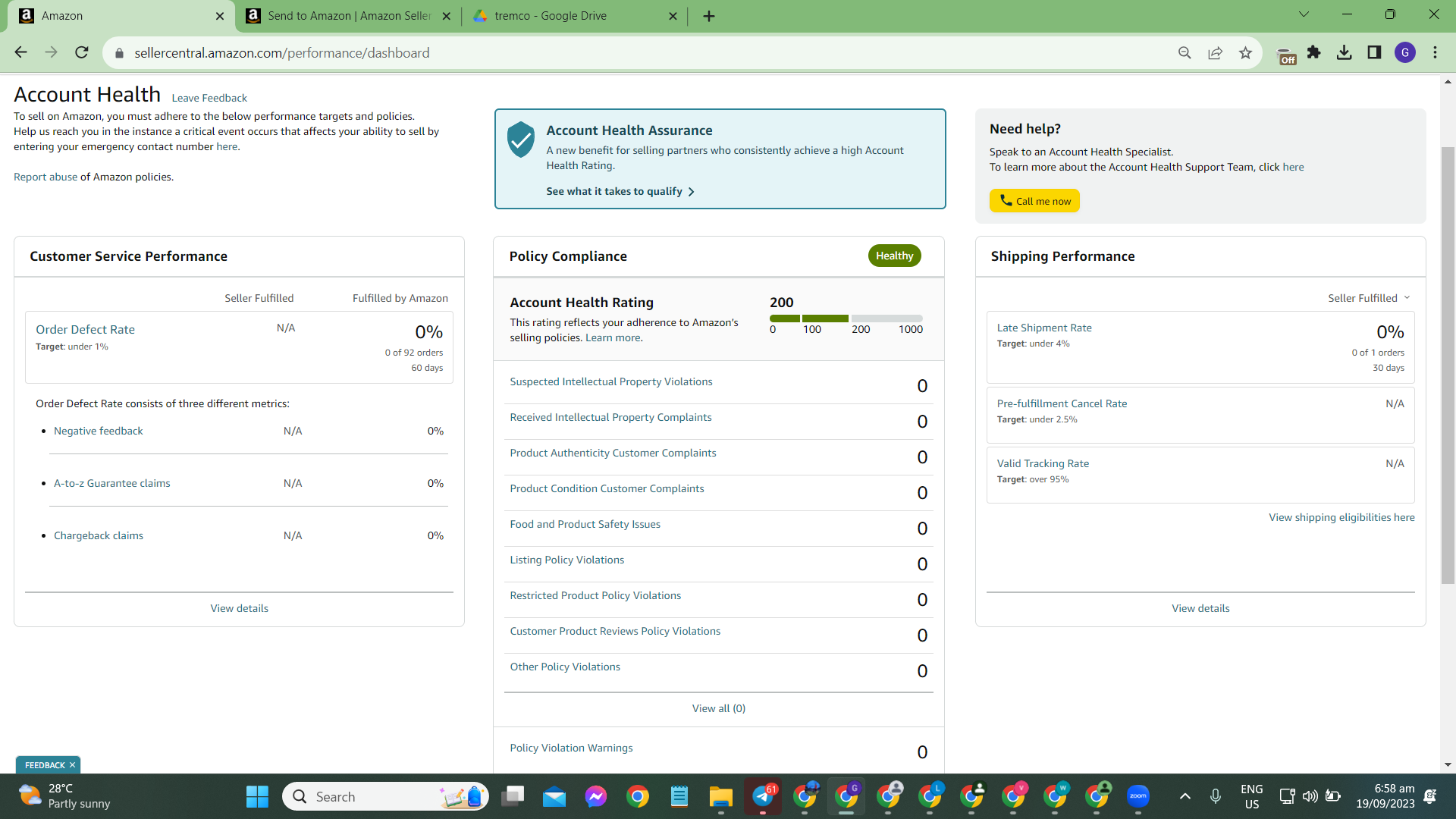Open the Chrome three-dot menu

pos(1435,52)
